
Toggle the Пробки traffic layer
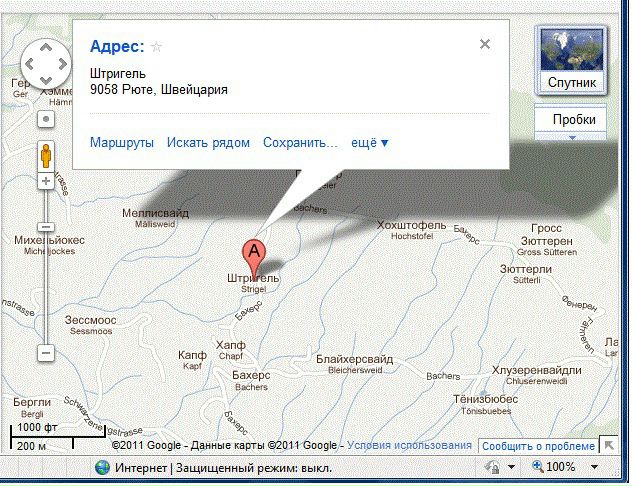tap(572, 119)
